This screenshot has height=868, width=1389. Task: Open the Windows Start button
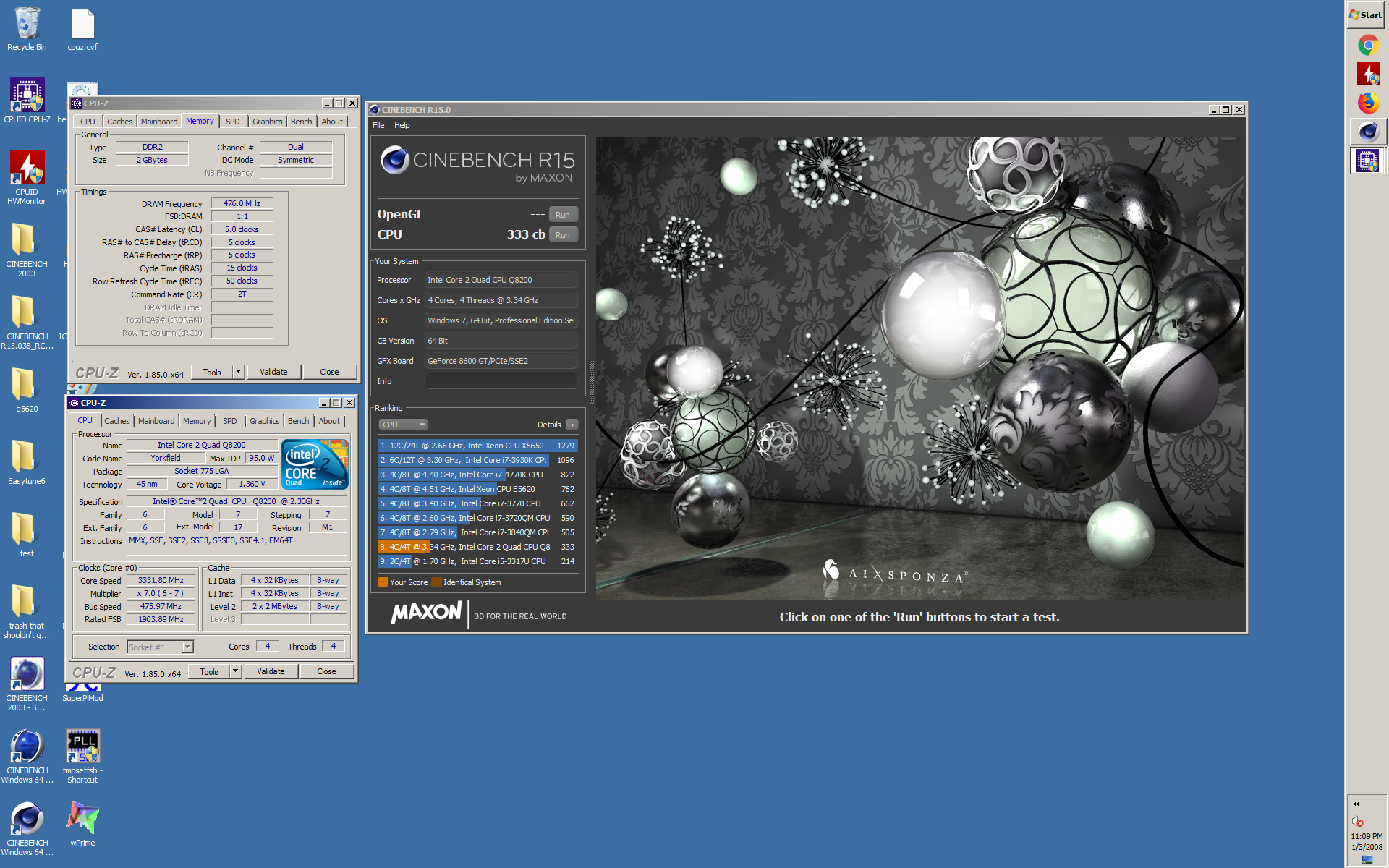point(1366,14)
